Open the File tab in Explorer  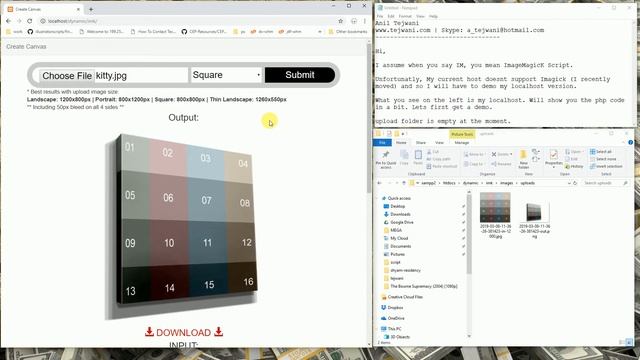point(382,142)
